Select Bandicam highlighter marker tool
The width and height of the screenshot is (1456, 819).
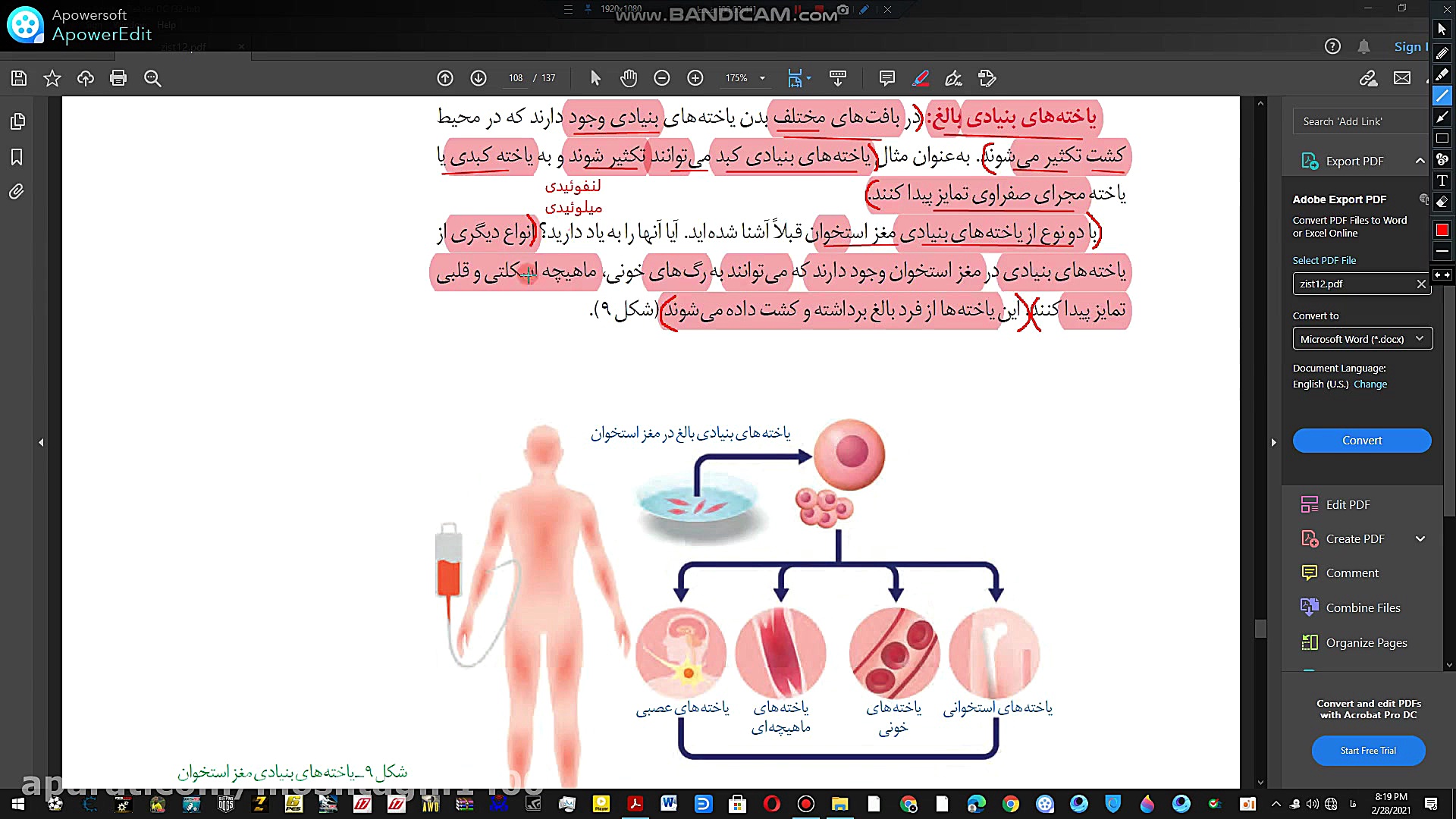(1442, 74)
